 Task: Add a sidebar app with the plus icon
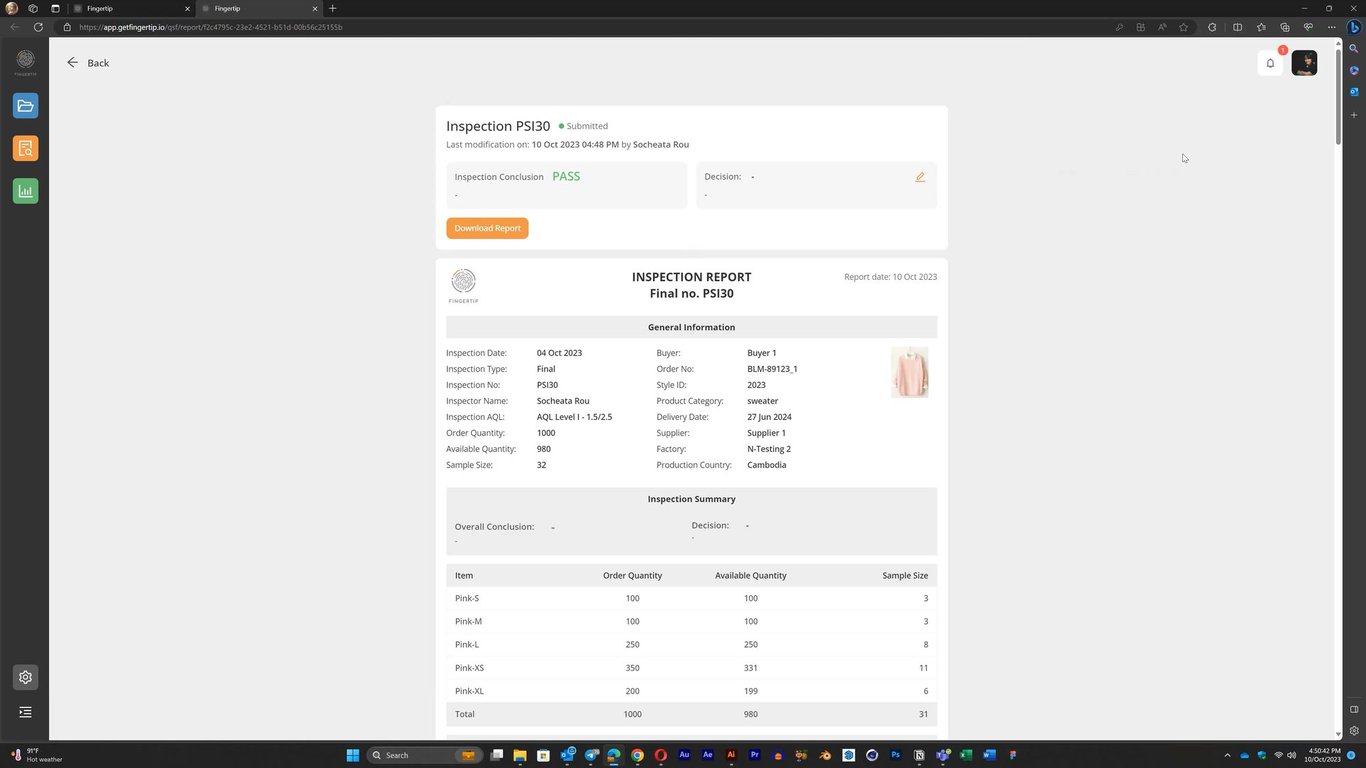[x=1354, y=115]
